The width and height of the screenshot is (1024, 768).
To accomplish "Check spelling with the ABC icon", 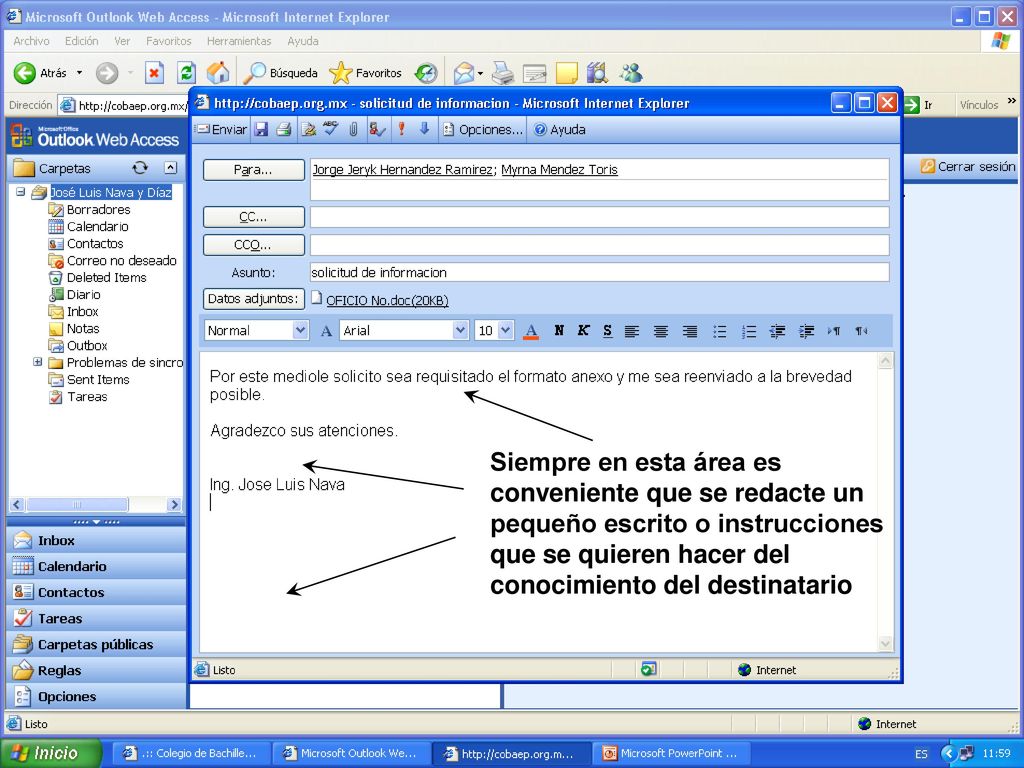I will [x=330, y=129].
